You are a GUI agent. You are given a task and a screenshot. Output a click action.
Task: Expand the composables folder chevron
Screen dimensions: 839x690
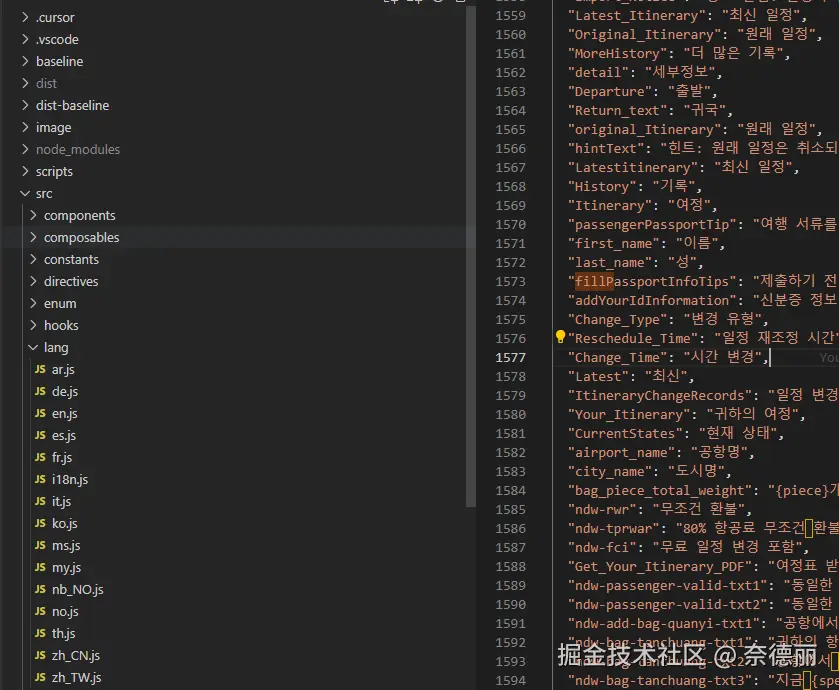tap(33, 237)
